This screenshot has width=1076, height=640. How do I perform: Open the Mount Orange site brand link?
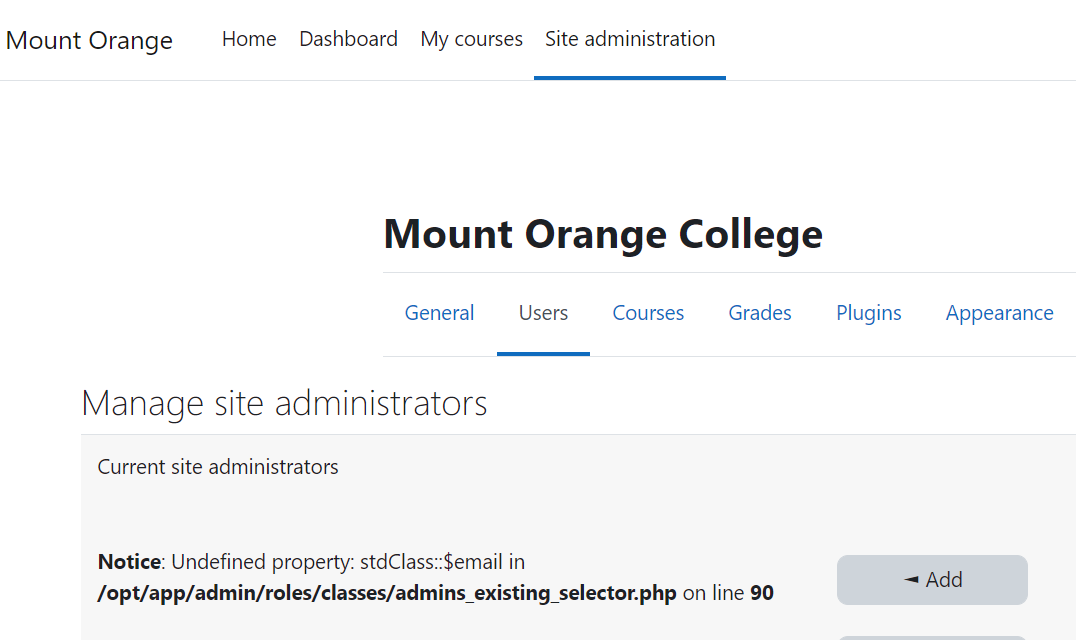point(89,40)
